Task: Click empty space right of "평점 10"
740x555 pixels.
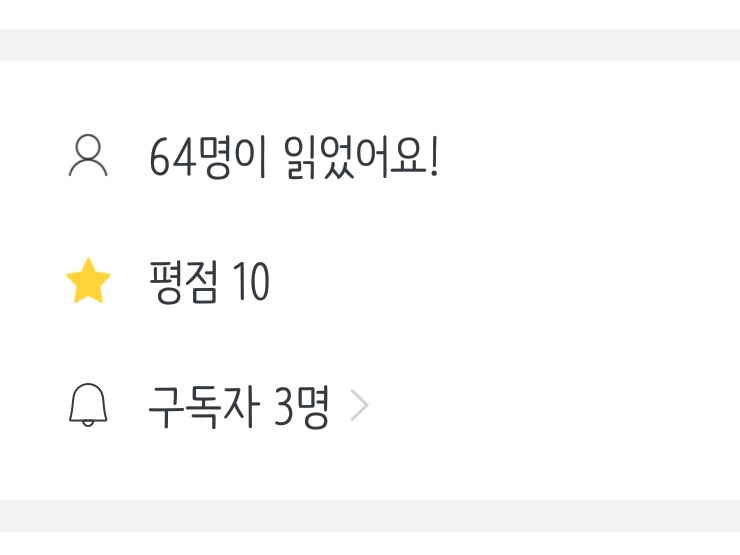Action: point(500,283)
